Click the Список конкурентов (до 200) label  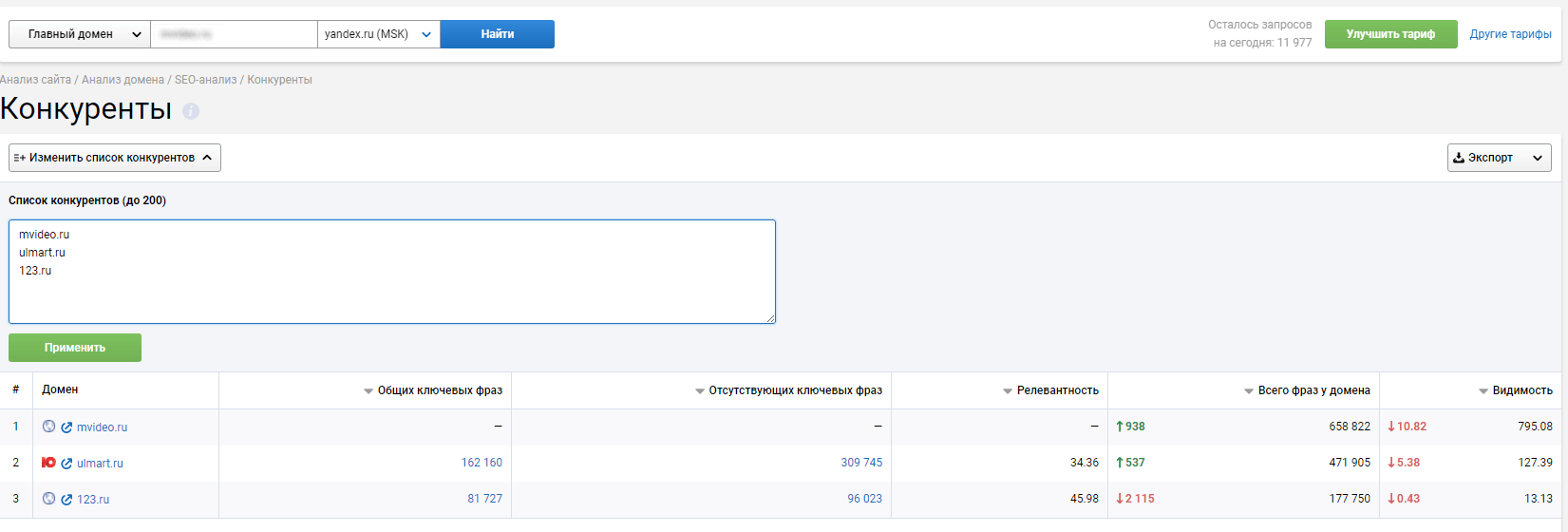point(87,200)
